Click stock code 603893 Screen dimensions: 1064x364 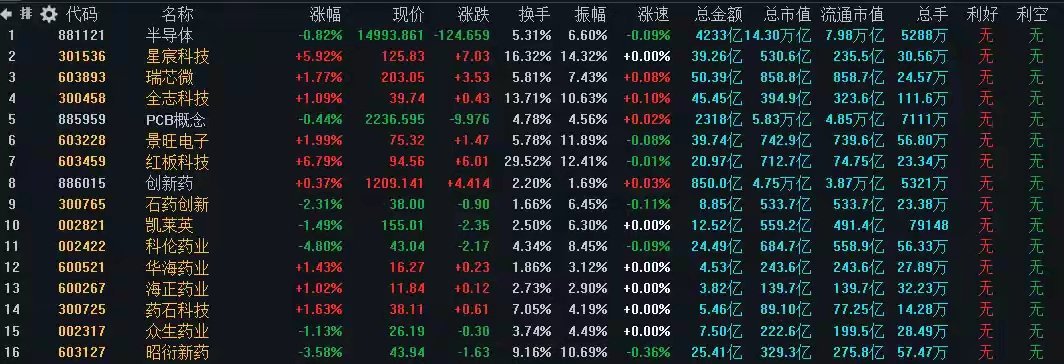(82, 77)
